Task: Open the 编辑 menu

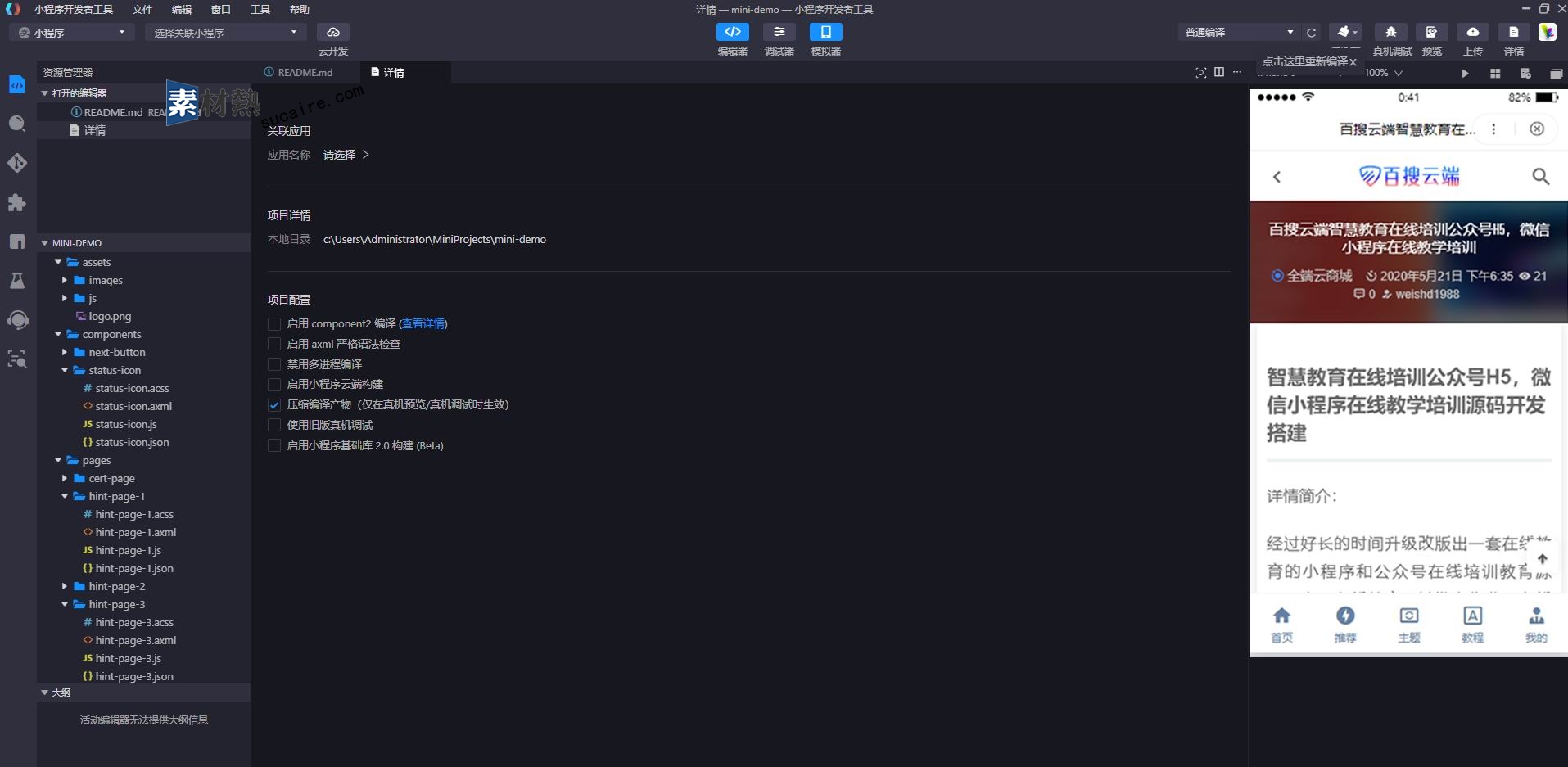Action: (x=182, y=10)
